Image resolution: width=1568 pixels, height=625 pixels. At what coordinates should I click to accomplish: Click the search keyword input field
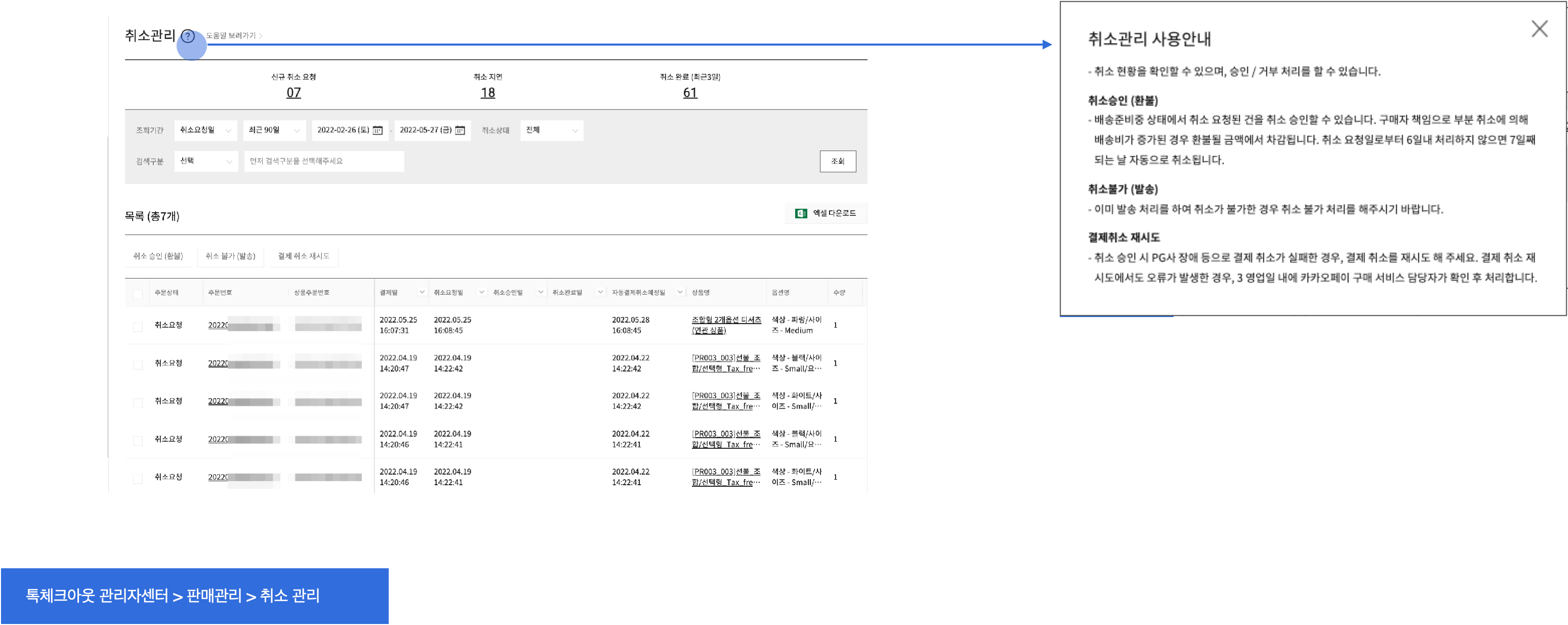coord(324,162)
